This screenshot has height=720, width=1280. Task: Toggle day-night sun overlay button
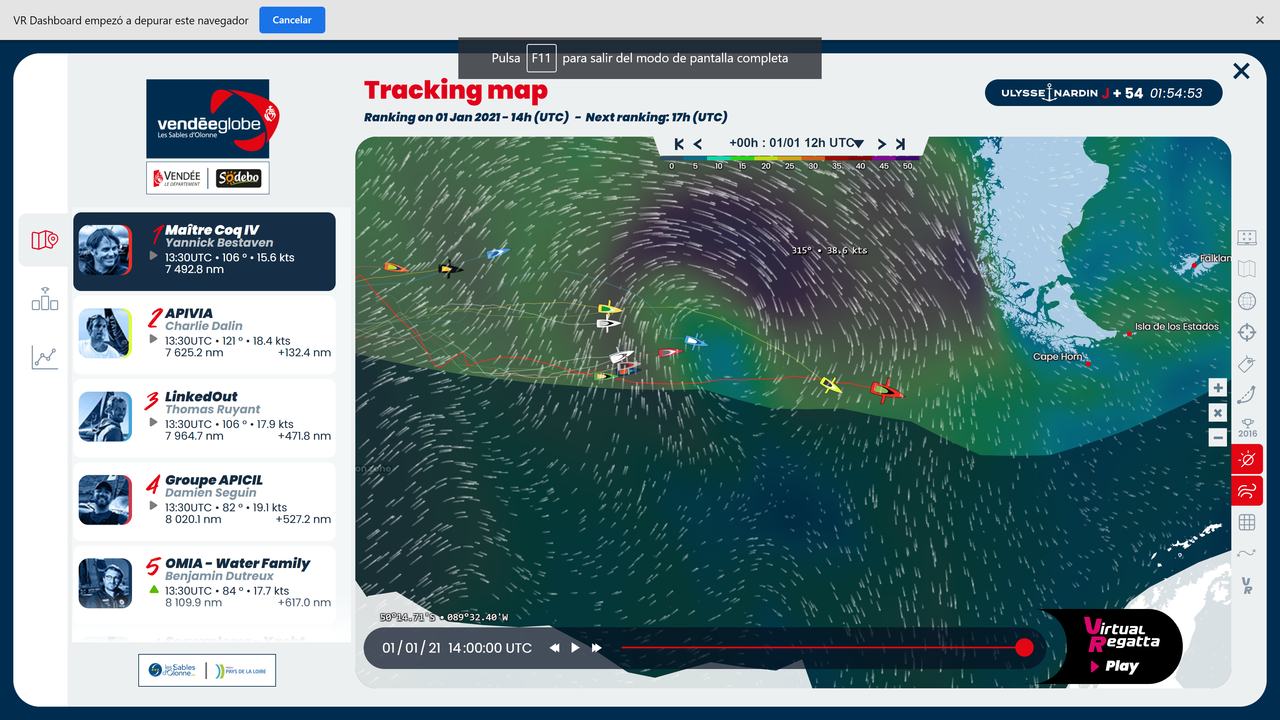click(x=1247, y=459)
